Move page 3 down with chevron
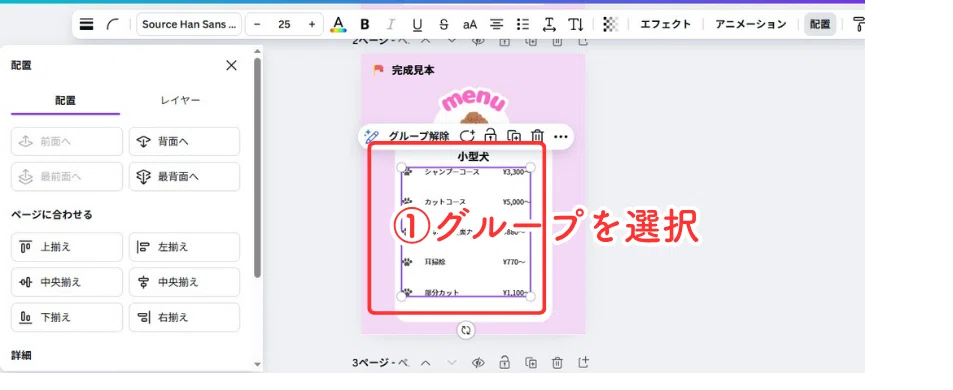 pos(452,363)
